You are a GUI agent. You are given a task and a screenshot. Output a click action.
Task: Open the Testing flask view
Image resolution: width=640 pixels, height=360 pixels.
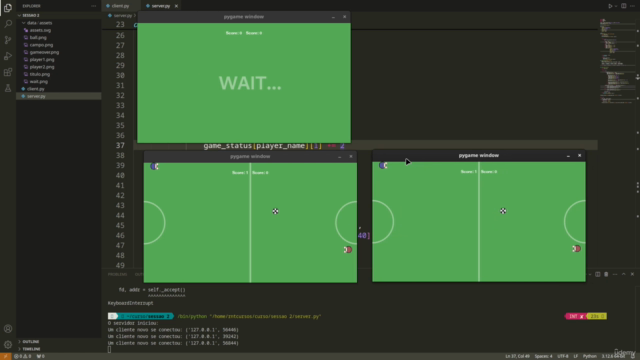pyautogui.click(x=8, y=88)
